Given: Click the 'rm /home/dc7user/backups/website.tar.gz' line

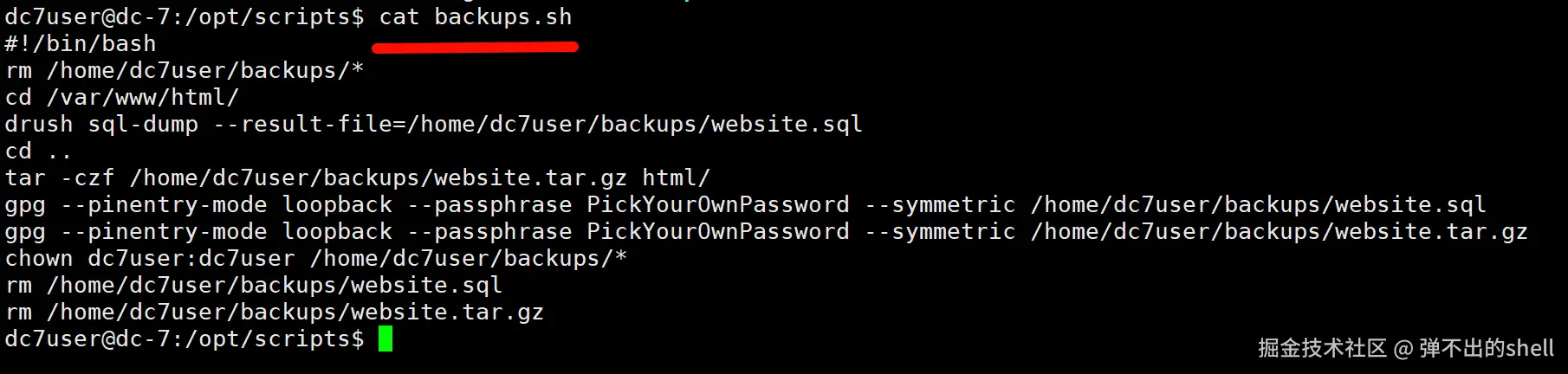Looking at the screenshot, I should [275, 312].
